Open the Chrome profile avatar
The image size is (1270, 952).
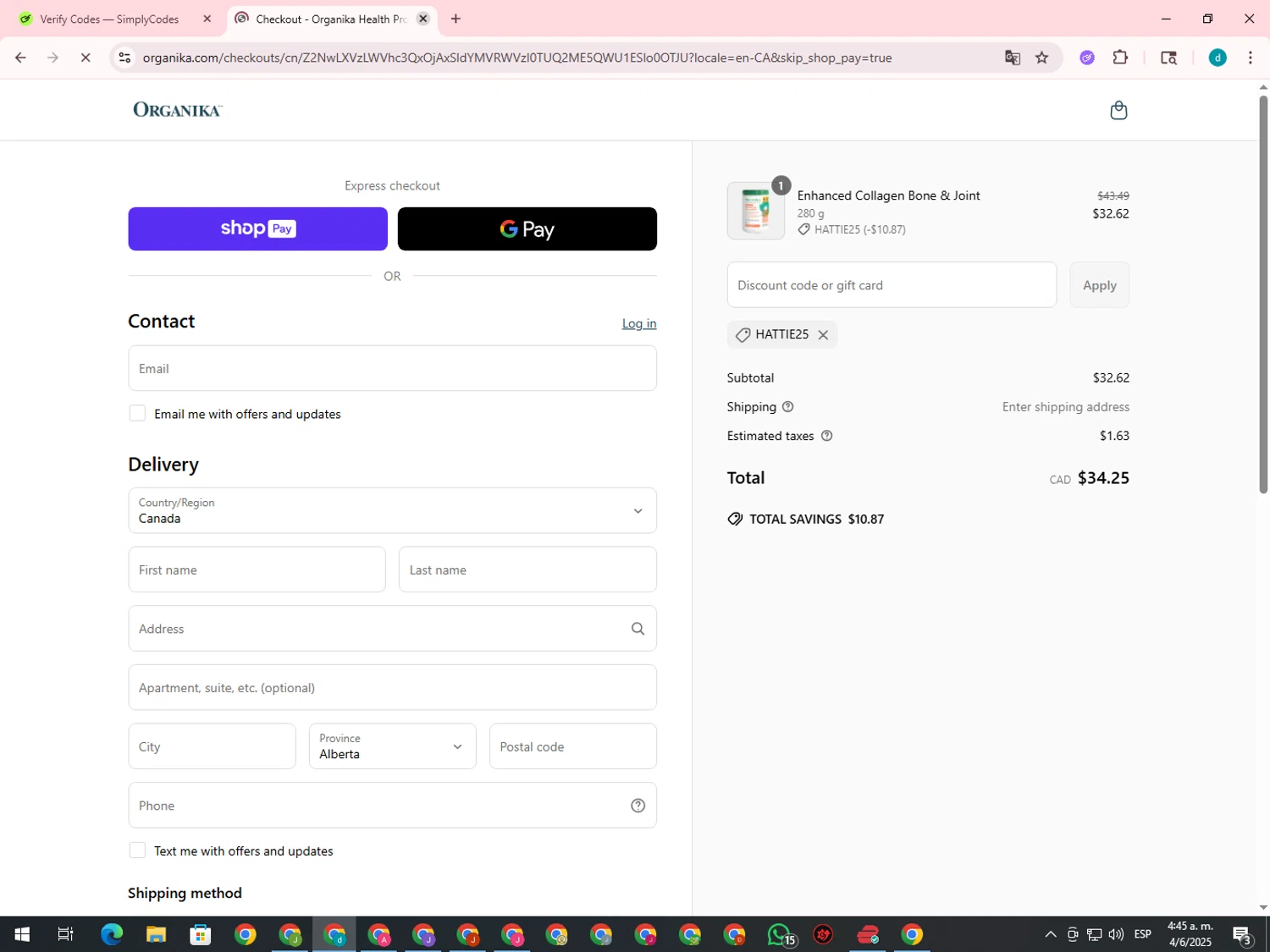(x=1218, y=58)
